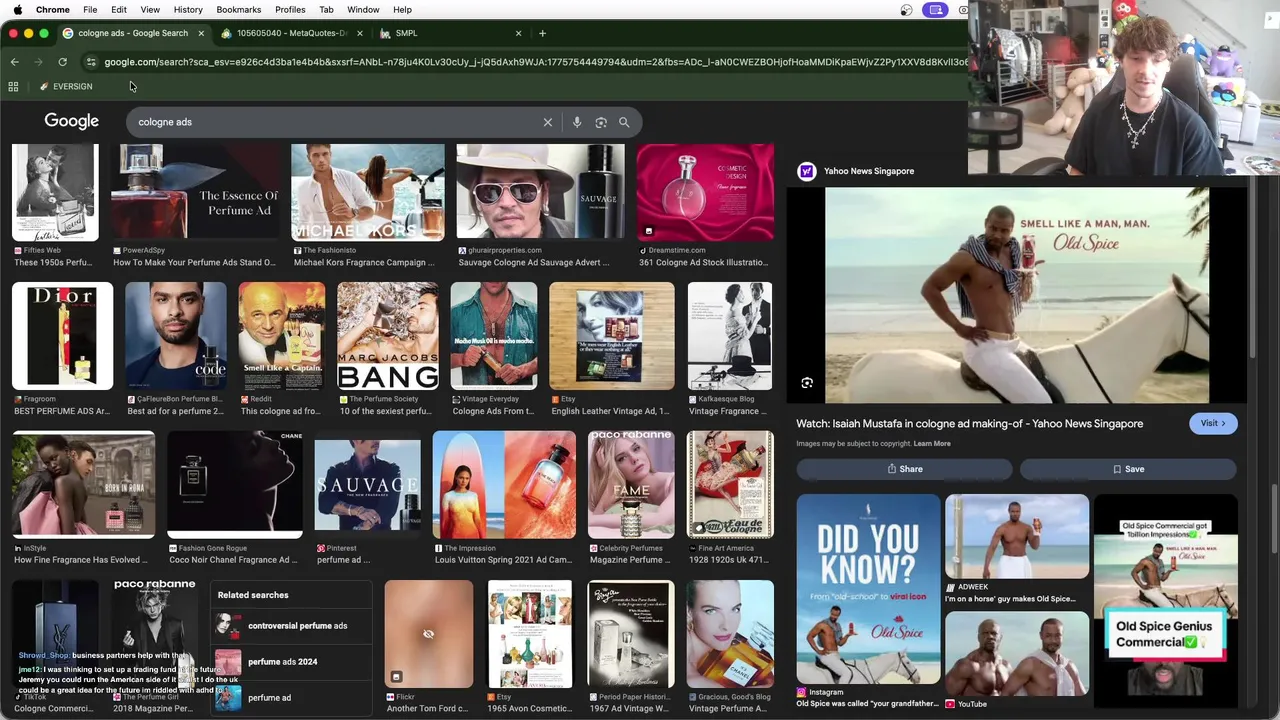Go back with the browser back arrow

[14, 62]
